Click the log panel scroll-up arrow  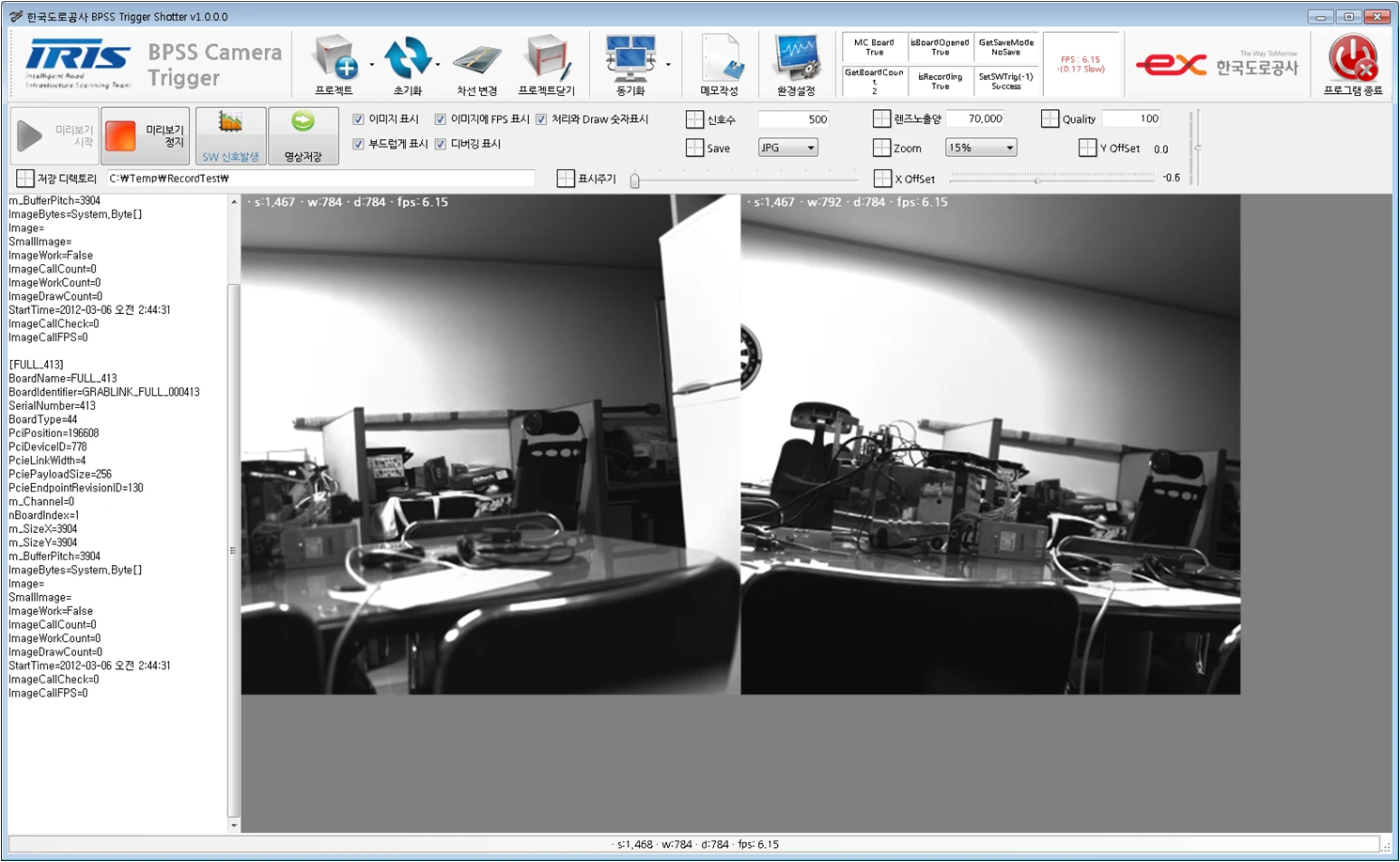(234, 202)
